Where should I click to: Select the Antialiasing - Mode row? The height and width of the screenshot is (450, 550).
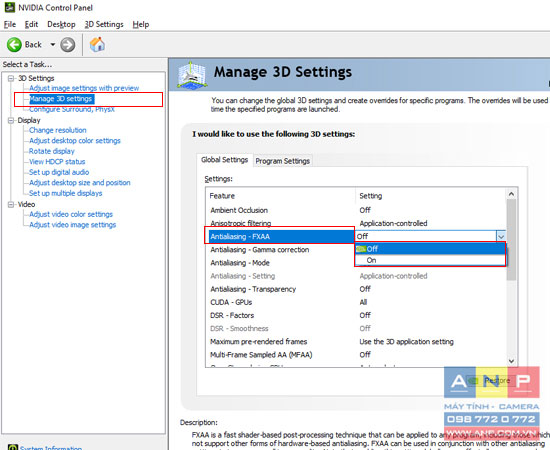click(280, 263)
